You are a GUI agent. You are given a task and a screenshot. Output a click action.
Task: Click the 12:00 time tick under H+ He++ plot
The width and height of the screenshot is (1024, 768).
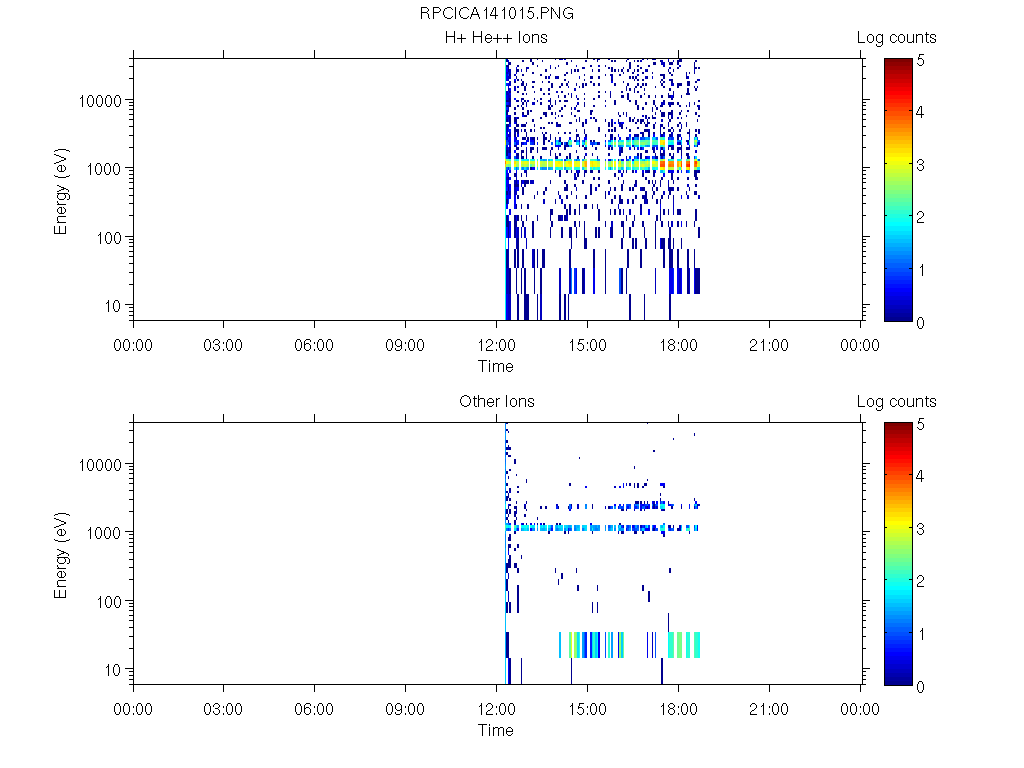click(x=496, y=345)
